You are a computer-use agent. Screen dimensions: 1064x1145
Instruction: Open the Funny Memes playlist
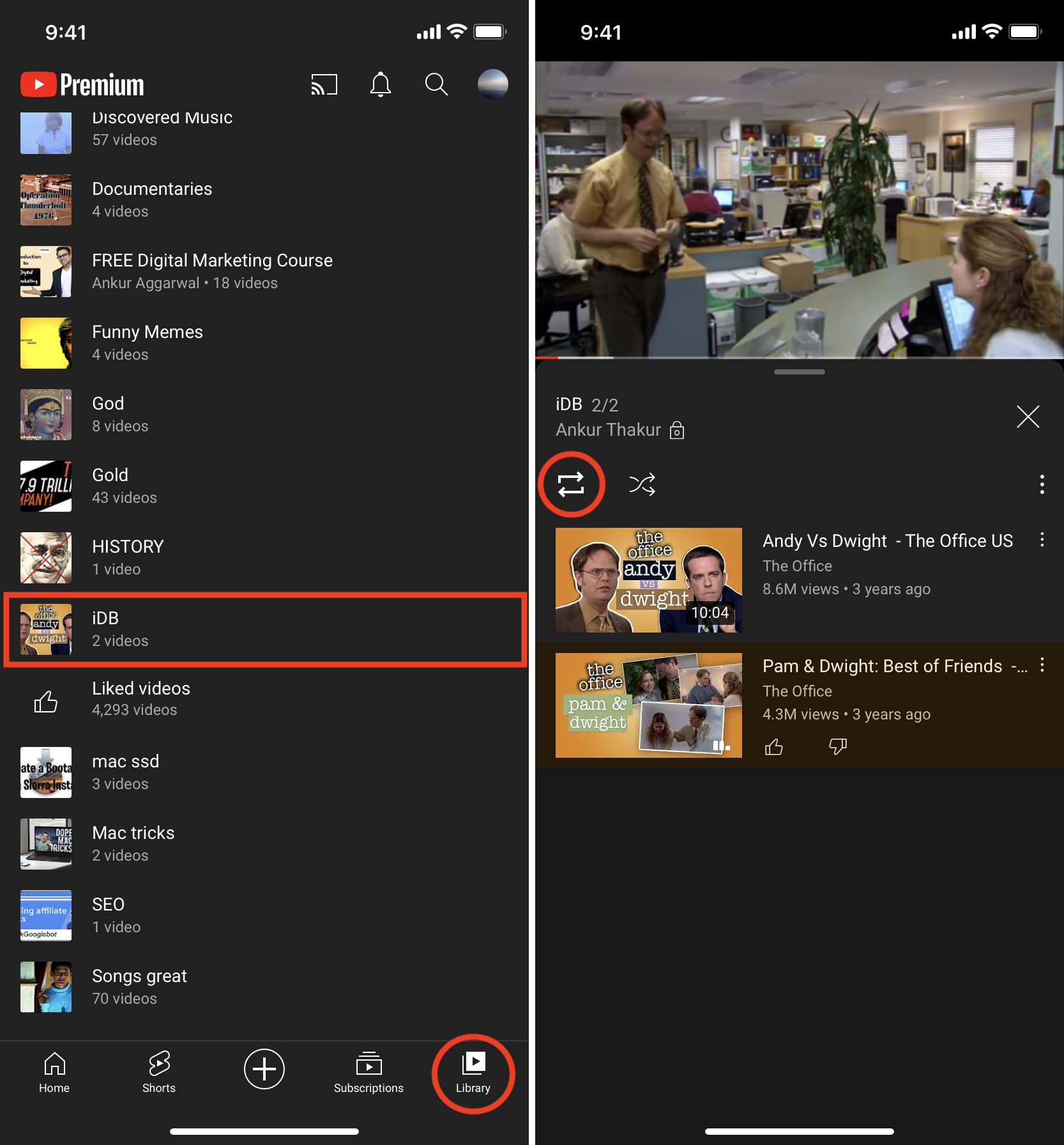[264, 343]
